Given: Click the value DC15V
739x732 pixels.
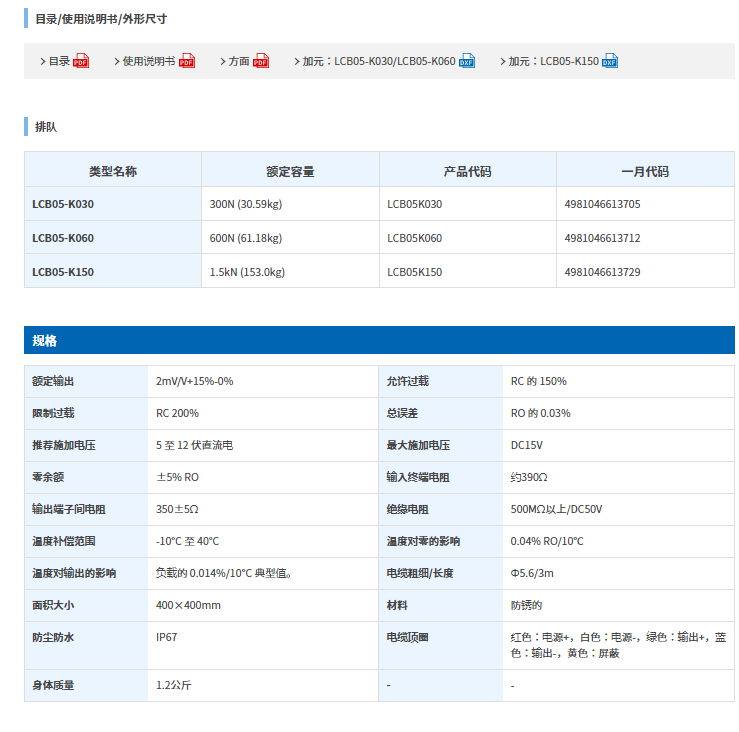Looking at the screenshot, I should (527, 445).
